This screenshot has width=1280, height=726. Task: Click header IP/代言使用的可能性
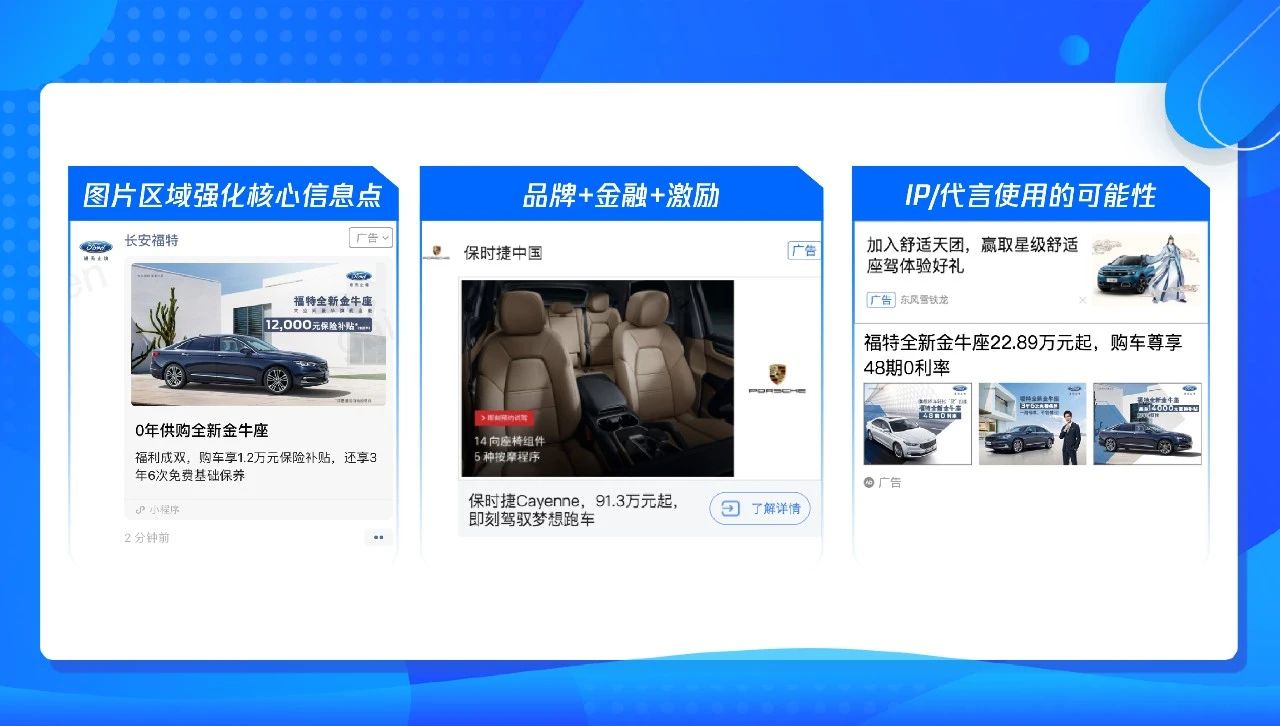click(1030, 194)
